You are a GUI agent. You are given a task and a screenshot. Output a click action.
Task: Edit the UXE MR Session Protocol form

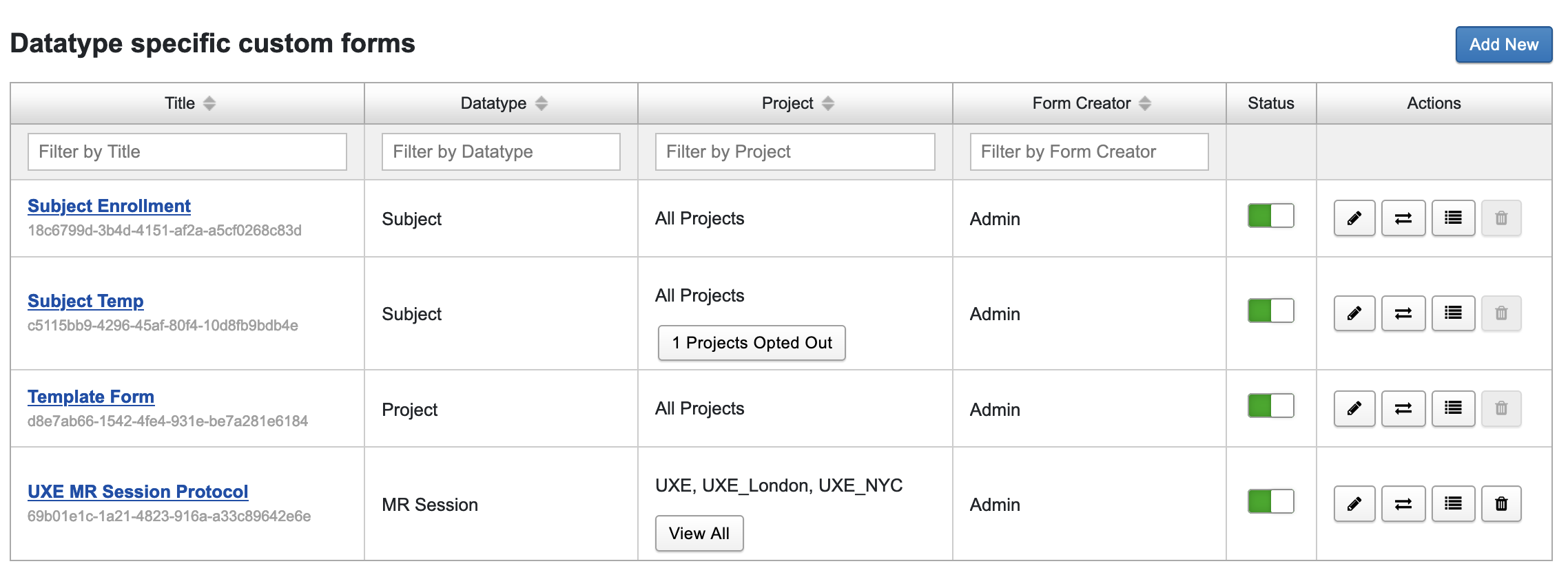pos(1353,503)
